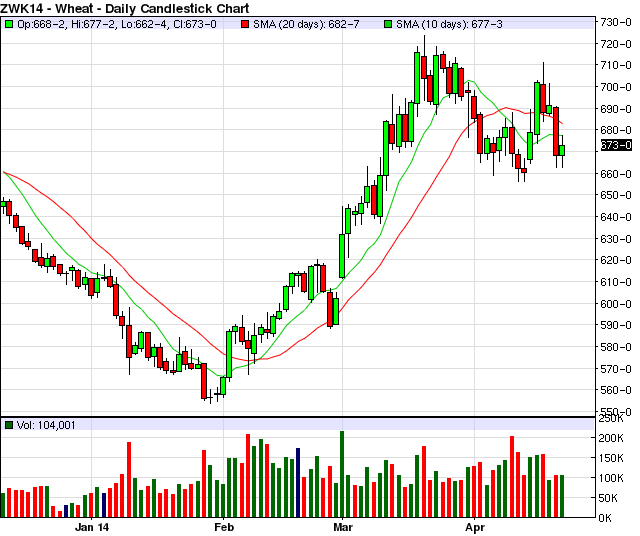Click the 680-0 price axis label
This screenshot has height=536, width=640.
(616, 130)
